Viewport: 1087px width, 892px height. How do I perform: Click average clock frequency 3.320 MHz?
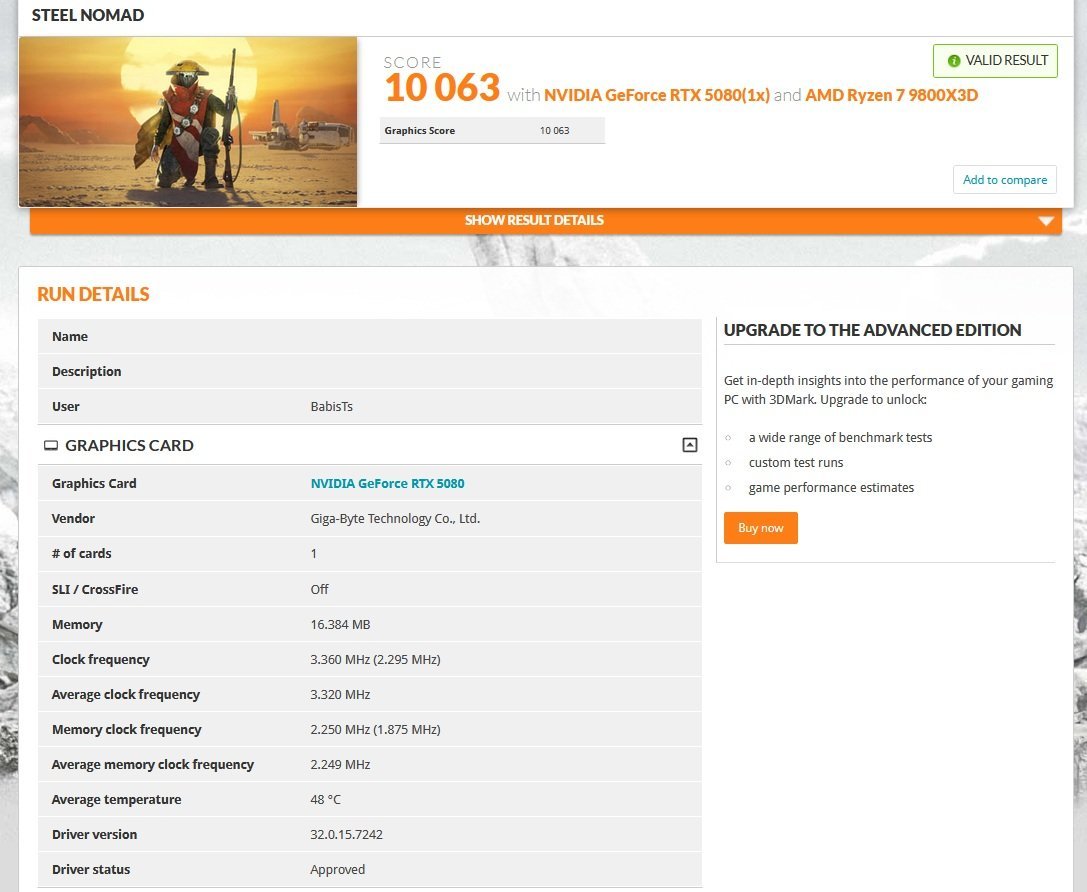[x=340, y=694]
